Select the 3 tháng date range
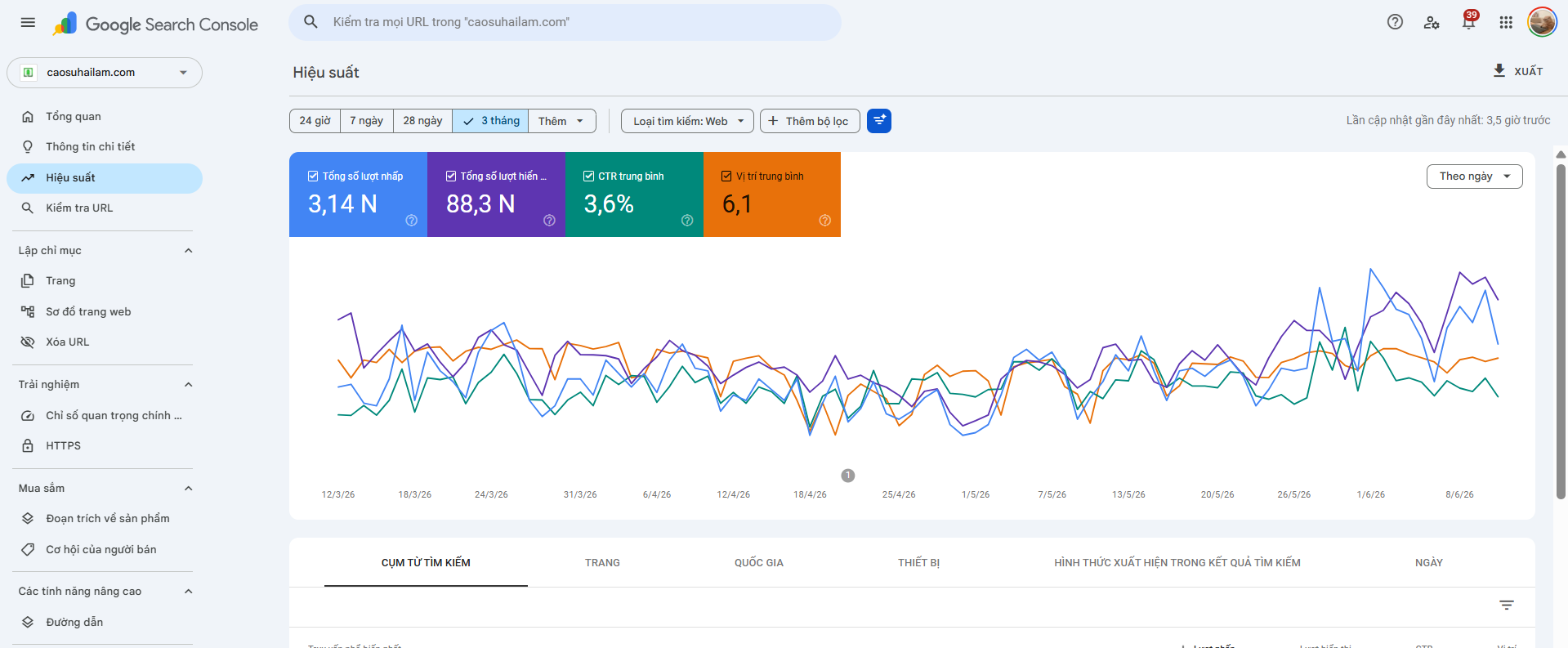Viewport: 1568px width, 648px height. point(490,121)
